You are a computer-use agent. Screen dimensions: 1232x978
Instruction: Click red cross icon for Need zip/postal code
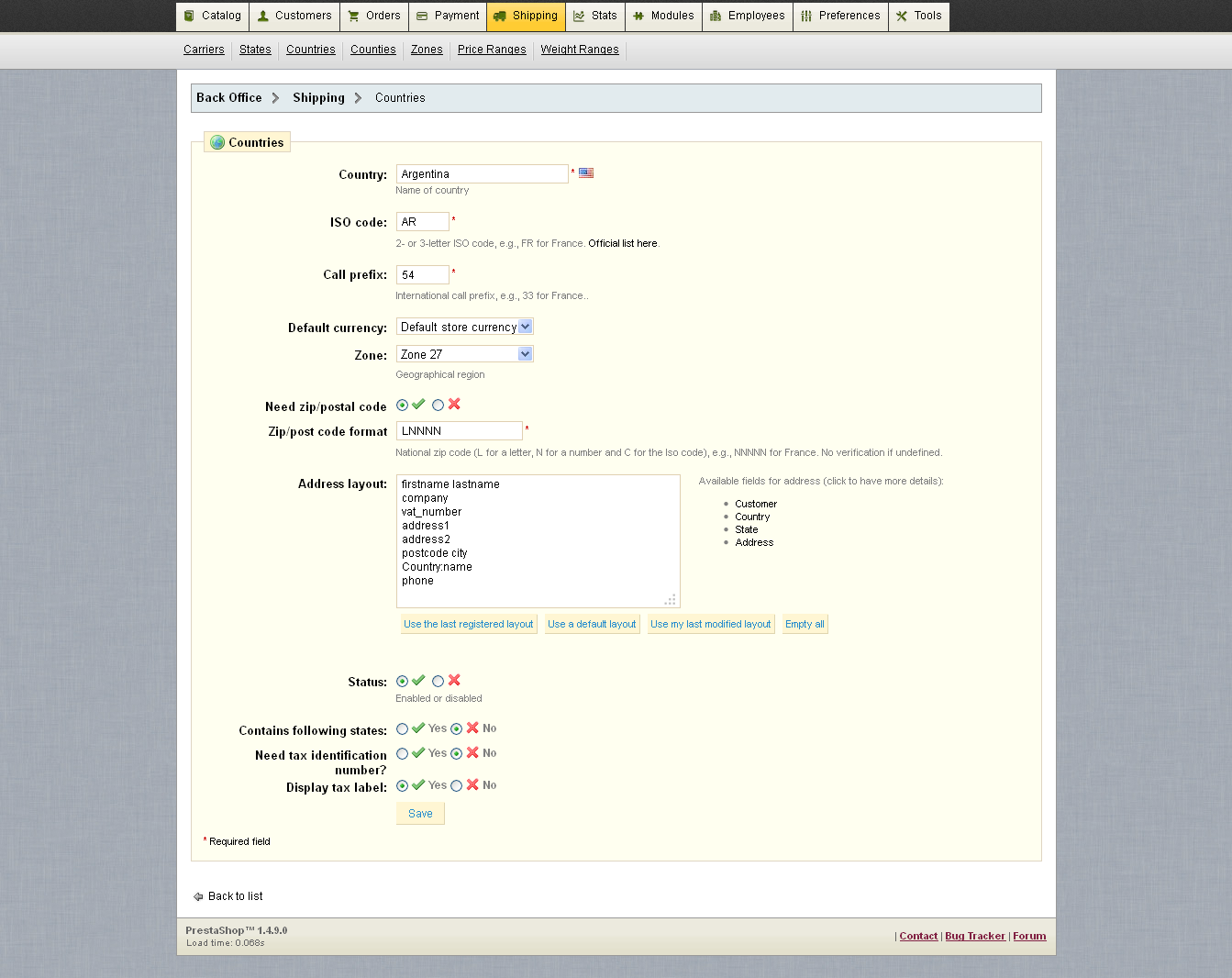point(454,405)
